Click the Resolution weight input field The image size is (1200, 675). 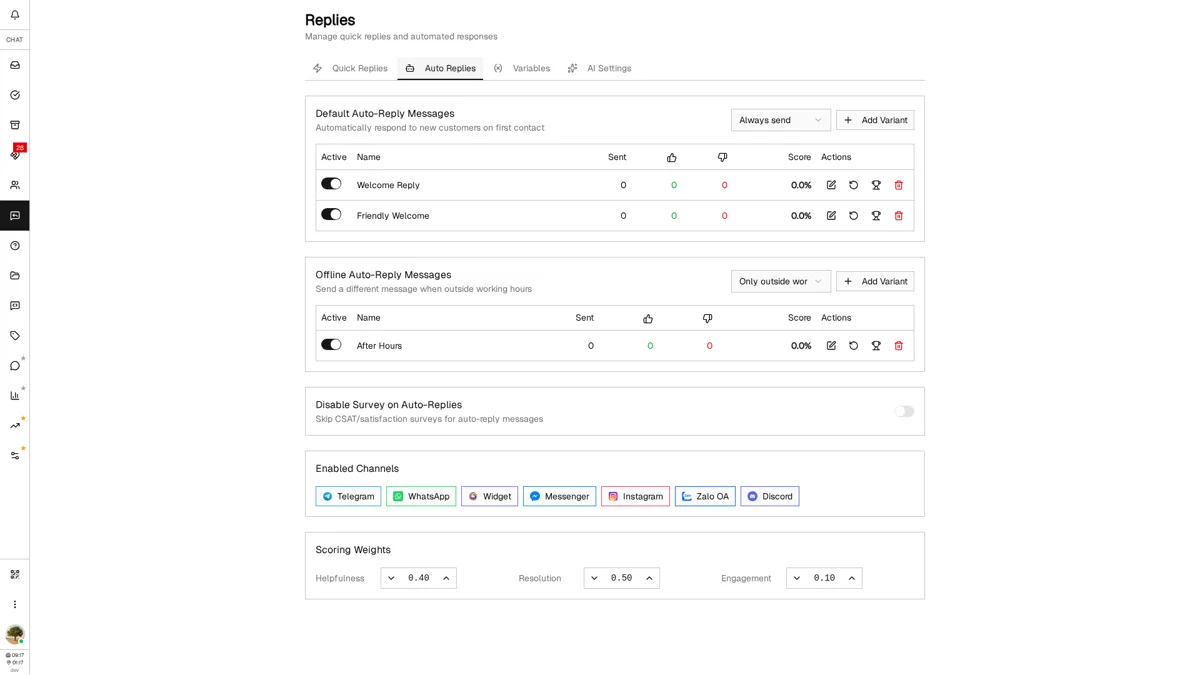point(621,578)
